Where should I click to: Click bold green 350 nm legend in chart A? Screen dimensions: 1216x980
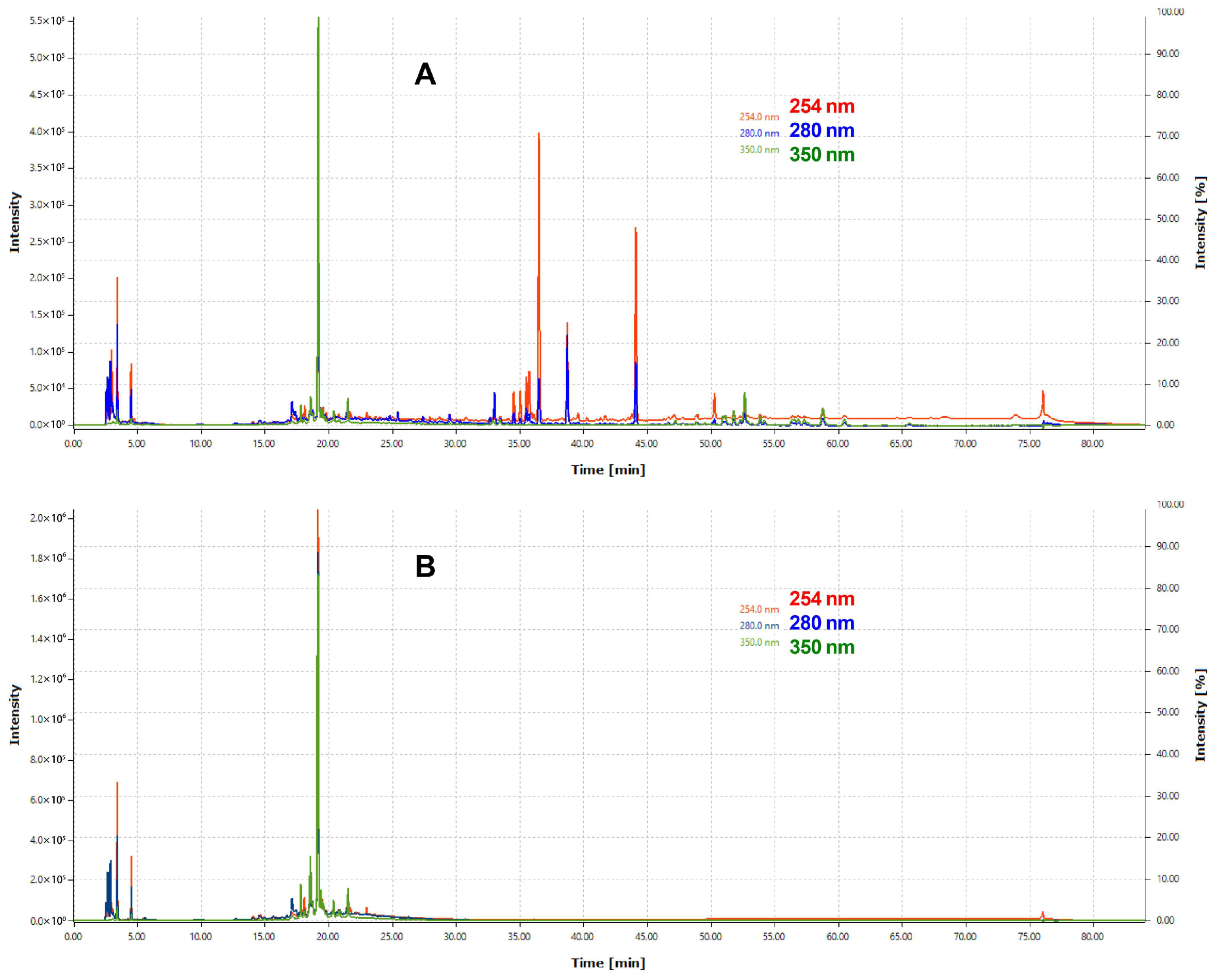[x=821, y=155]
